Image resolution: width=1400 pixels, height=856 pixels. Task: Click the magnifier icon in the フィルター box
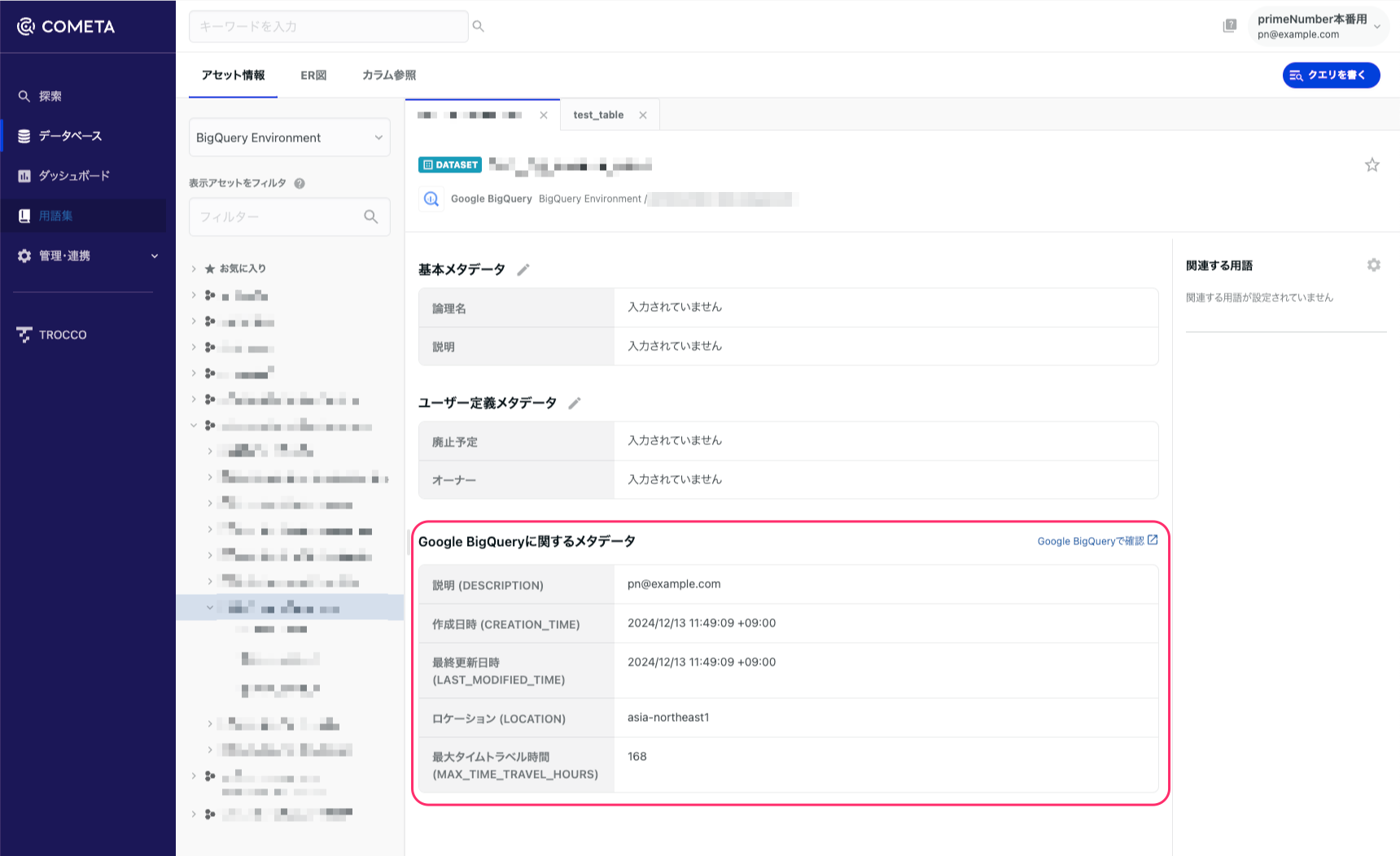click(371, 216)
